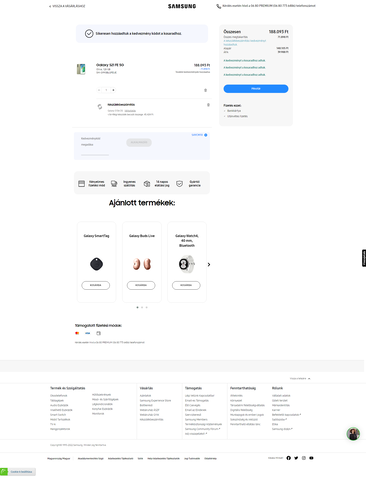This screenshot has width=366, height=480.
Task: Advance the recommended products carousel arrow
Action: click(x=209, y=264)
